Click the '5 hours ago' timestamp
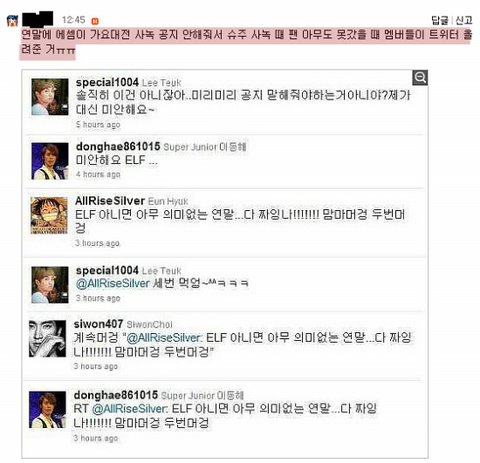Image resolution: width=480 pixels, height=463 pixels. [98, 125]
